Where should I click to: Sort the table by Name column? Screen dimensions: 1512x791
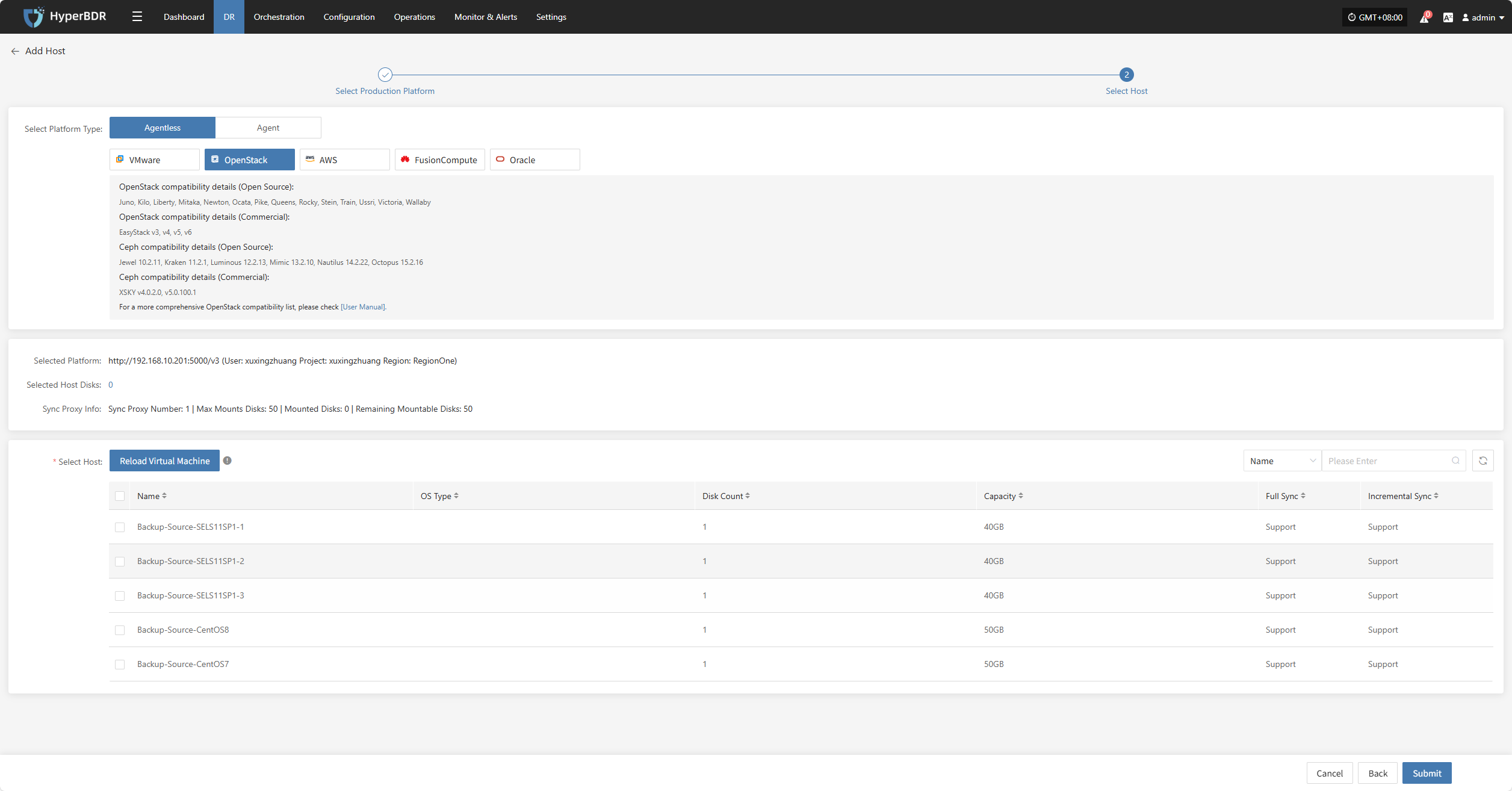tap(164, 496)
